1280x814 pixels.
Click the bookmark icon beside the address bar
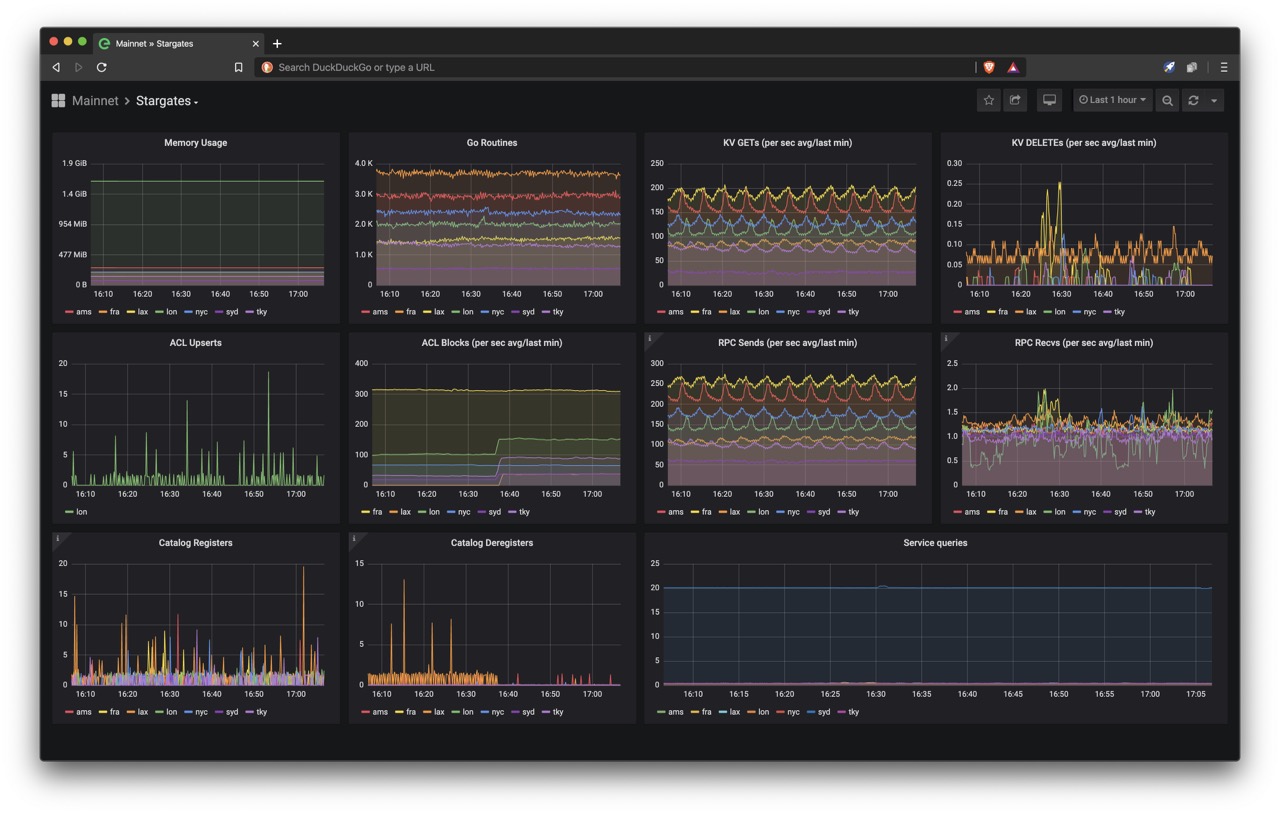coord(238,67)
